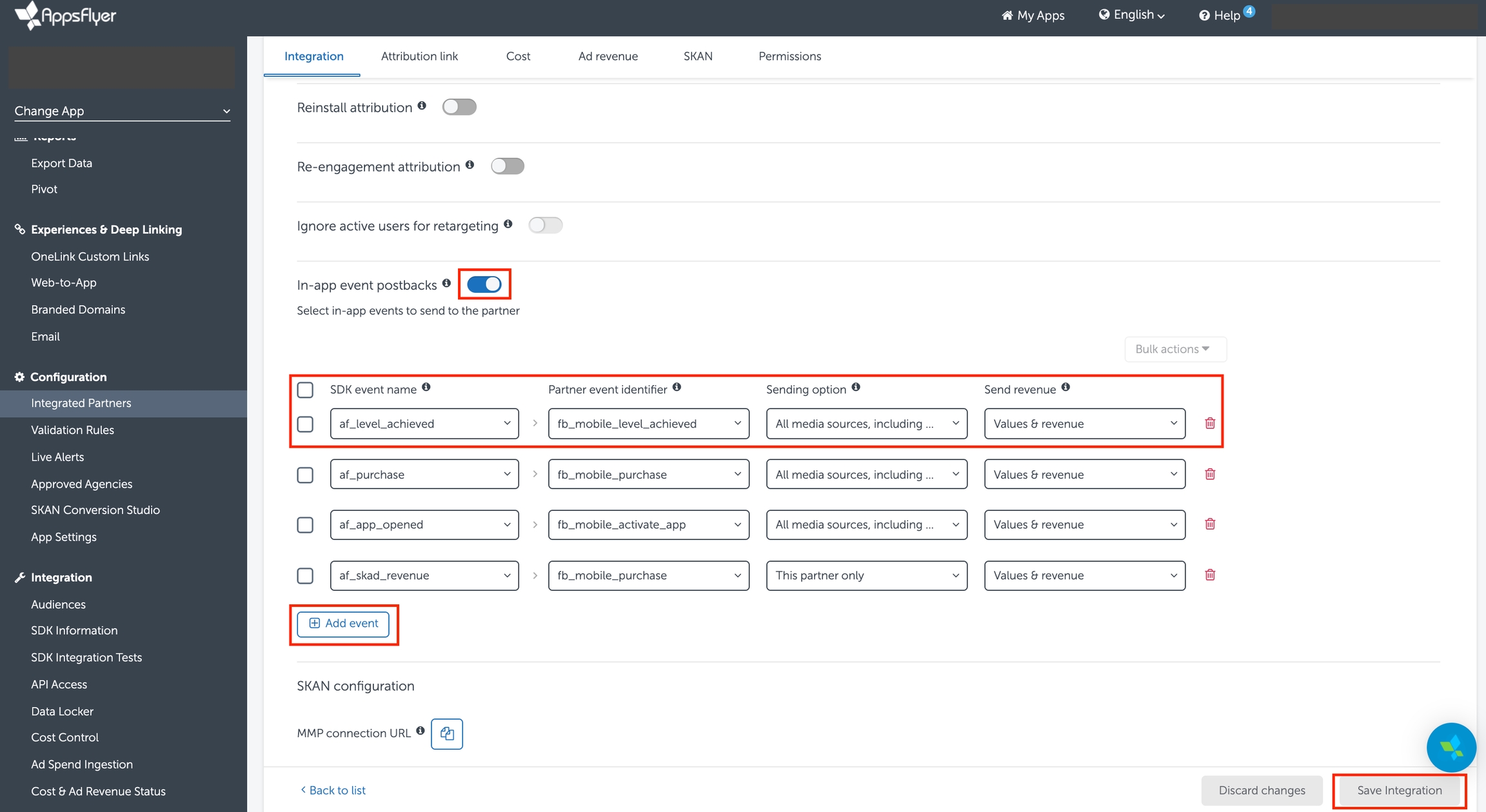1486x812 pixels.
Task: Open the Bulk actions dropdown
Action: [1175, 349]
